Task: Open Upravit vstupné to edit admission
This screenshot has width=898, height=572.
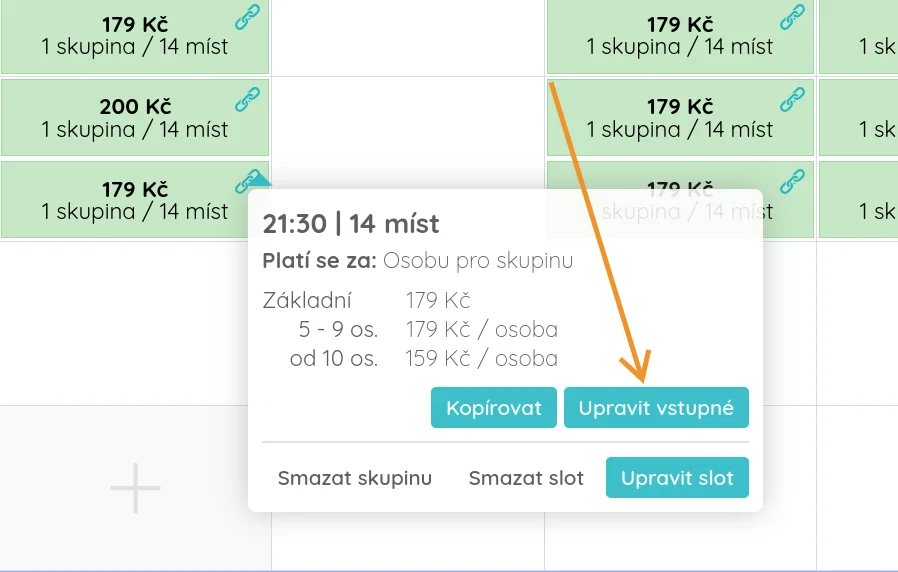Action: coord(656,408)
